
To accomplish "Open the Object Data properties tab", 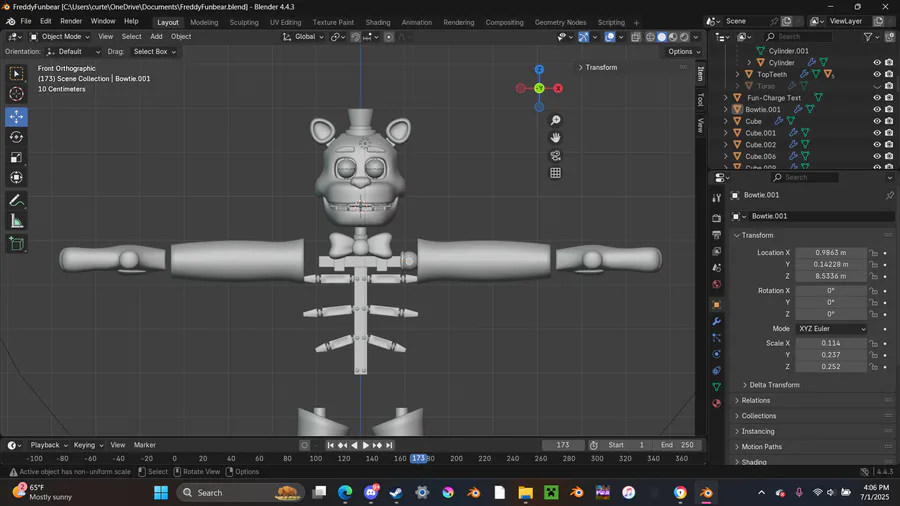I will [716, 387].
